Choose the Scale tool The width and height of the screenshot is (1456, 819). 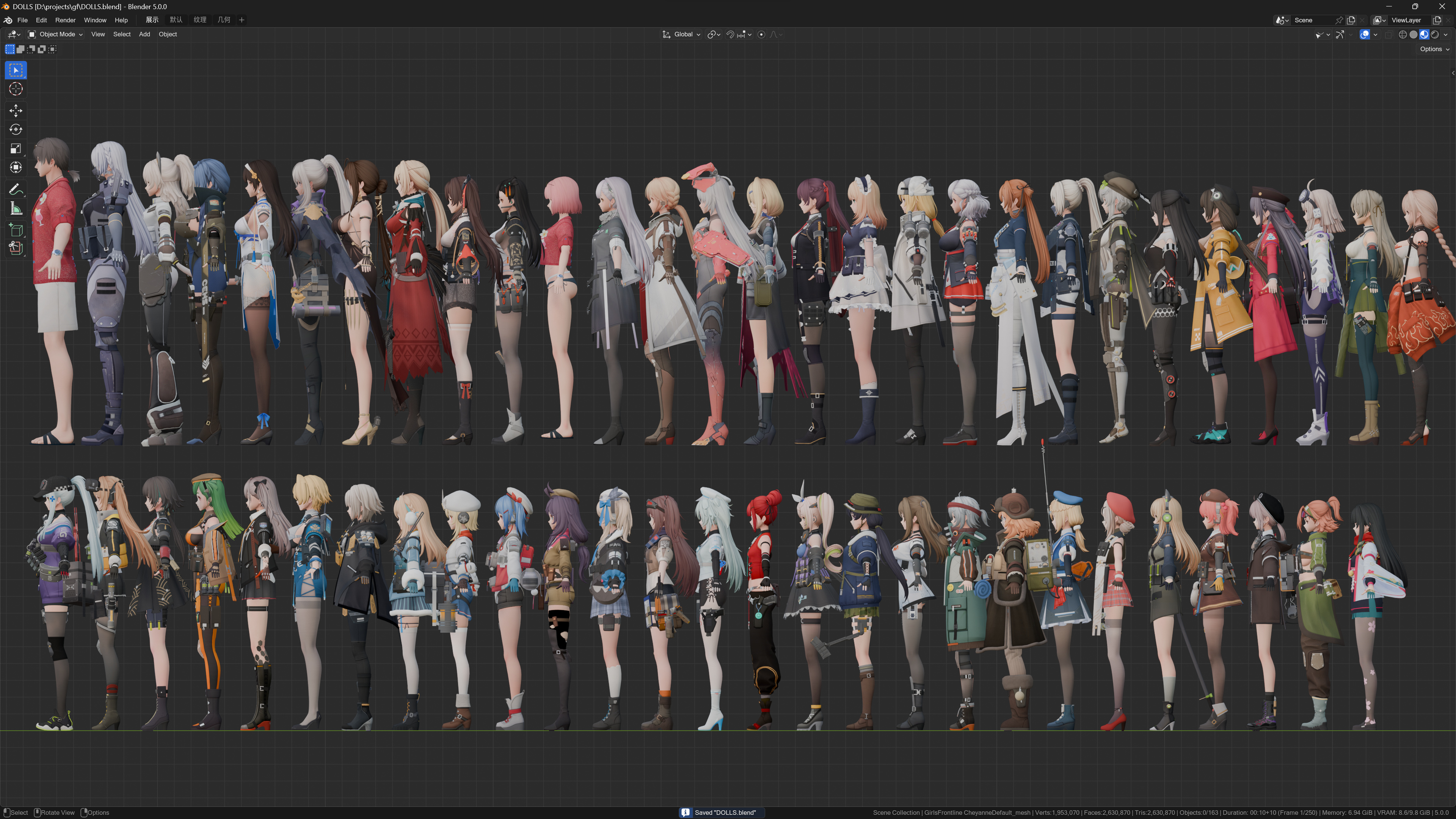click(16, 149)
